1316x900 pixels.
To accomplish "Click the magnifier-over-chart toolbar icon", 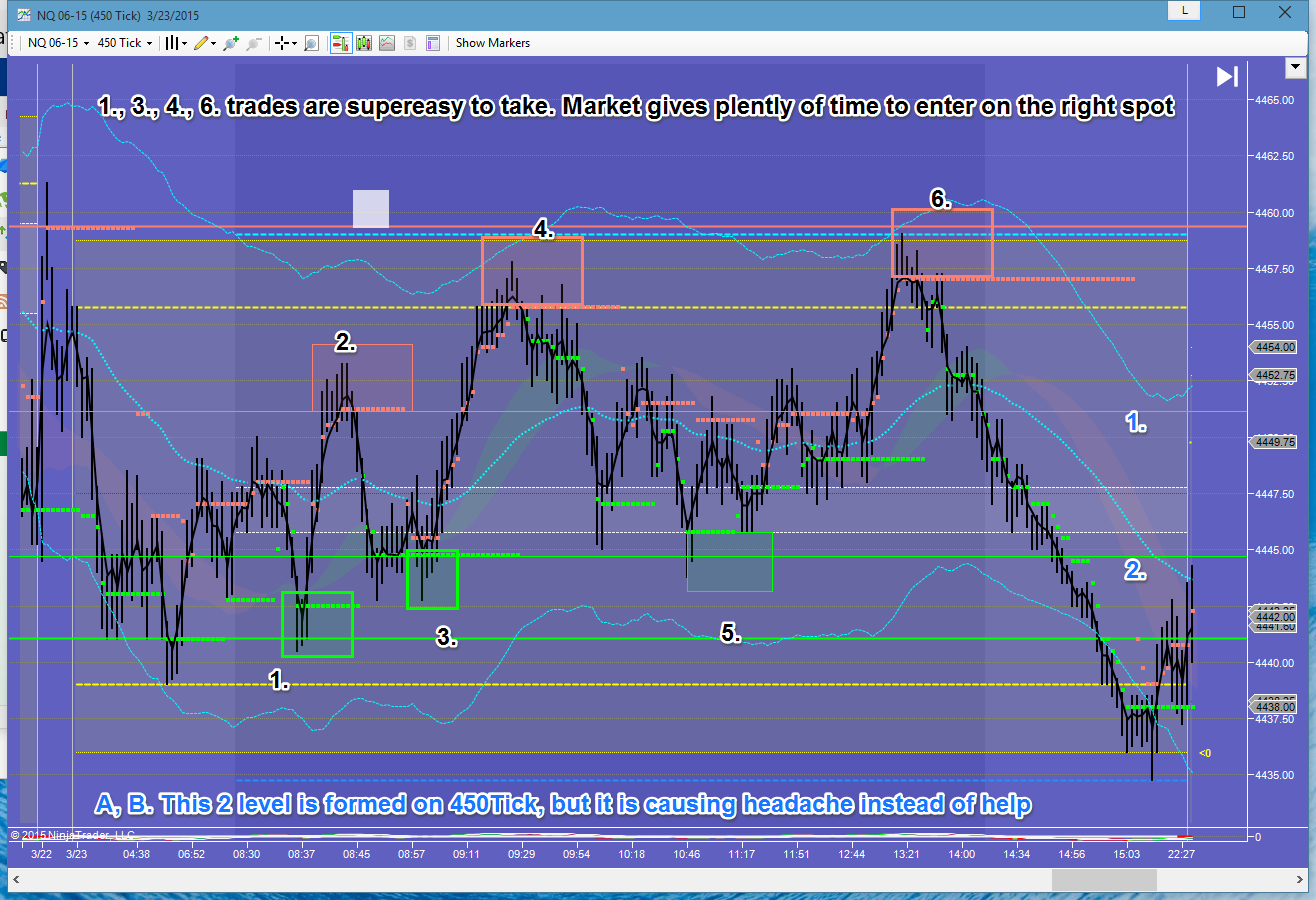I will (311, 43).
